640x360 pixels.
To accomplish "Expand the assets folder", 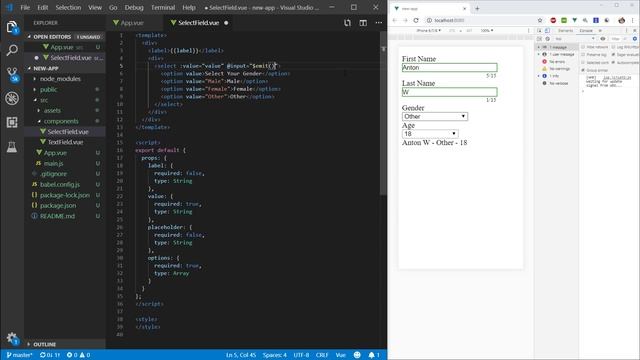I will pyautogui.click(x=52, y=111).
